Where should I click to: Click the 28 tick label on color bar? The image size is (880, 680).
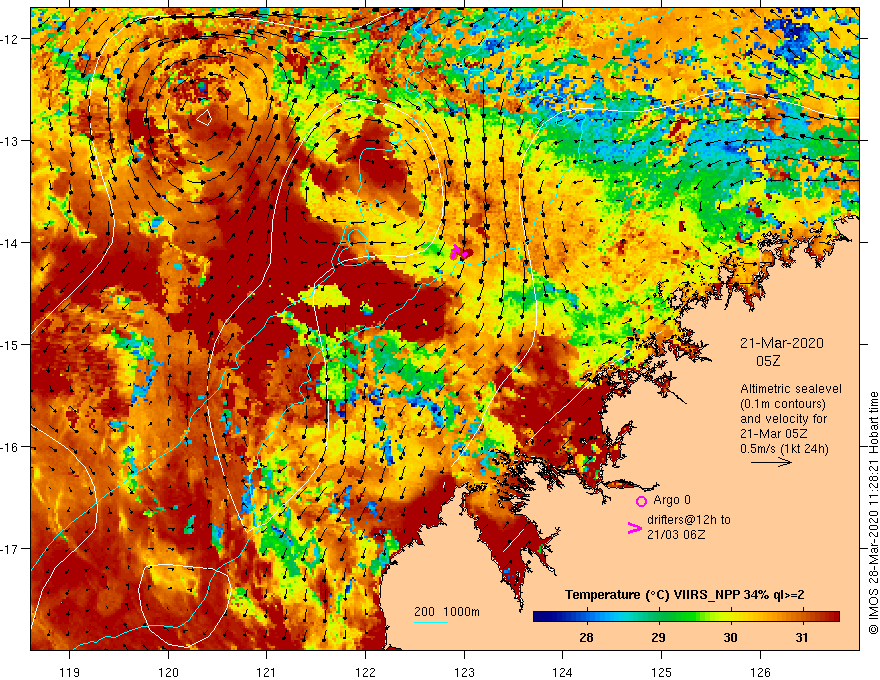click(586, 638)
